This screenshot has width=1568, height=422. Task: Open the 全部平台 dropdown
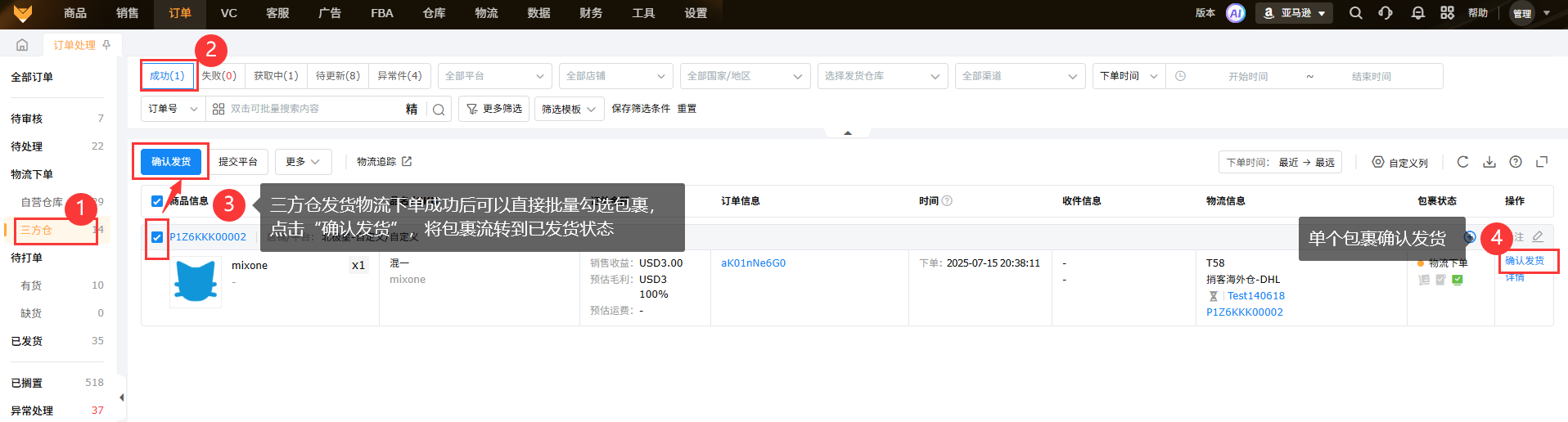coord(494,76)
